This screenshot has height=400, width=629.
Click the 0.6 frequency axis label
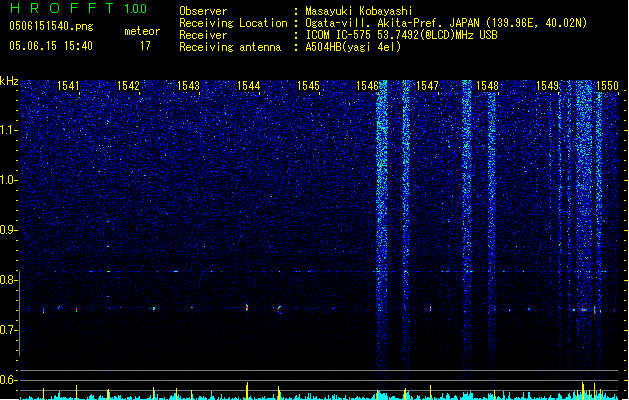point(8,380)
